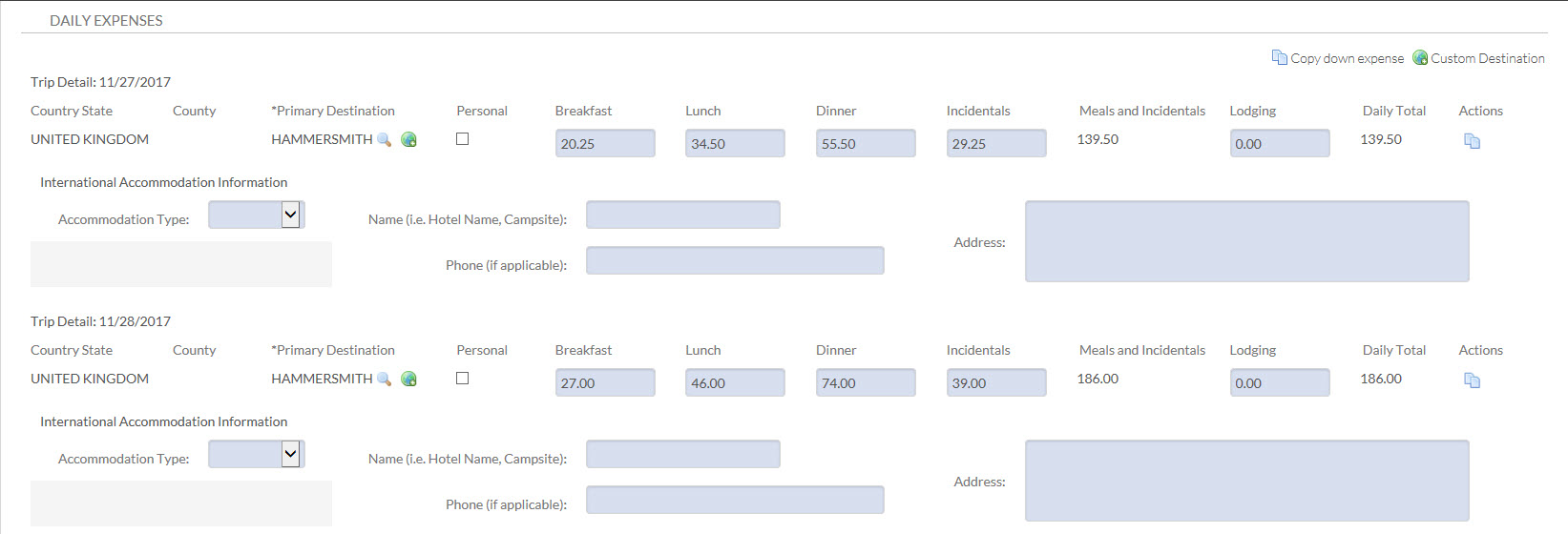Click globe icon beside 11/27/2017 Hammersmith destination
1568x534 pixels.
[x=408, y=140]
